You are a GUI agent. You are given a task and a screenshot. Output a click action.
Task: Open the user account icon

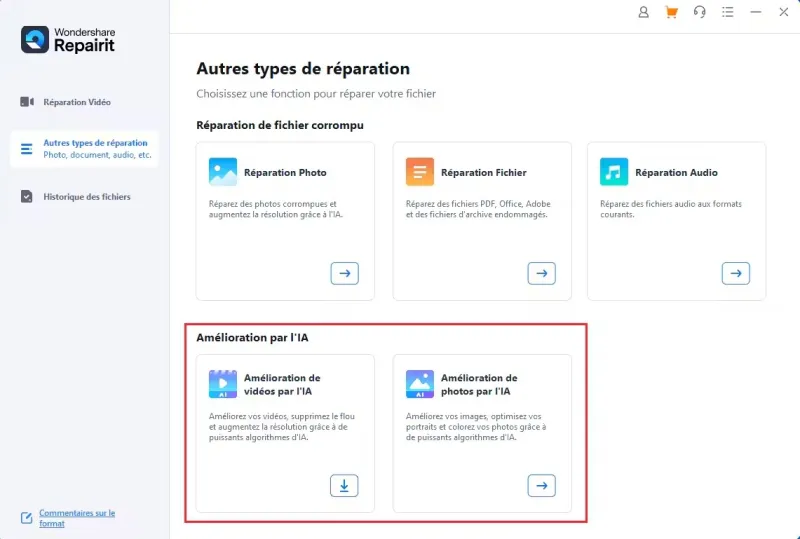tap(643, 12)
